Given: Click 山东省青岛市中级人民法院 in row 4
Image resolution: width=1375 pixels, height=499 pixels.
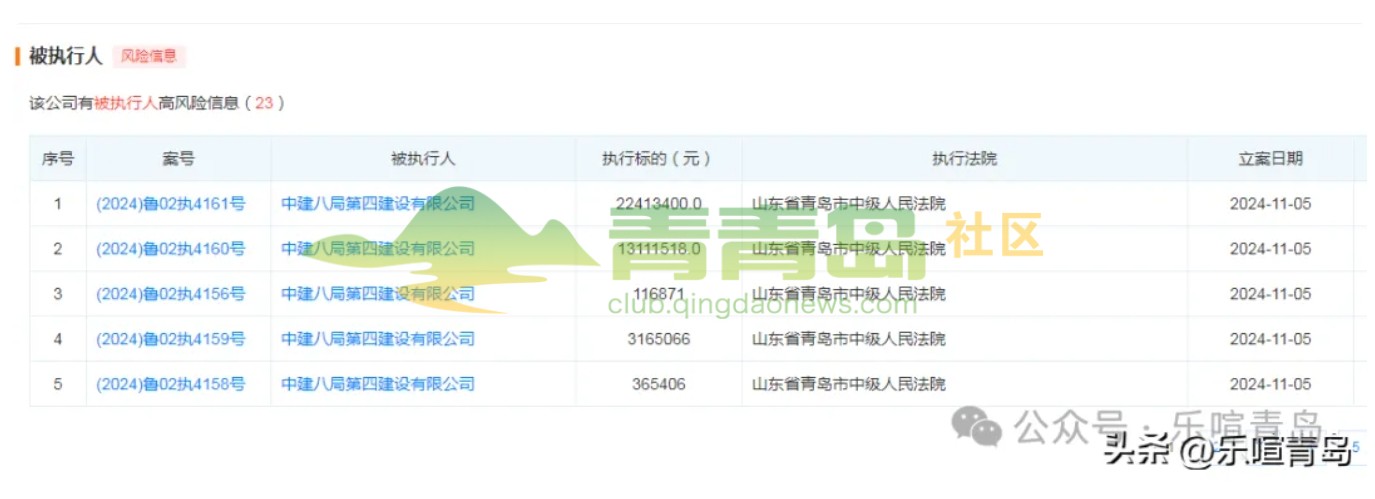Looking at the screenshot, I should tap(849, 339).
